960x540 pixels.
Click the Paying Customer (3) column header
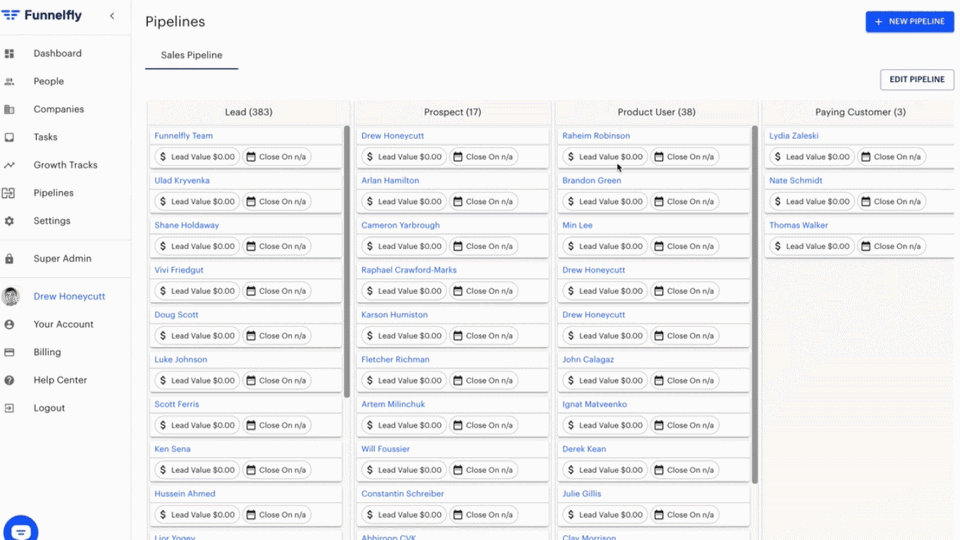(x=860, y=112)
